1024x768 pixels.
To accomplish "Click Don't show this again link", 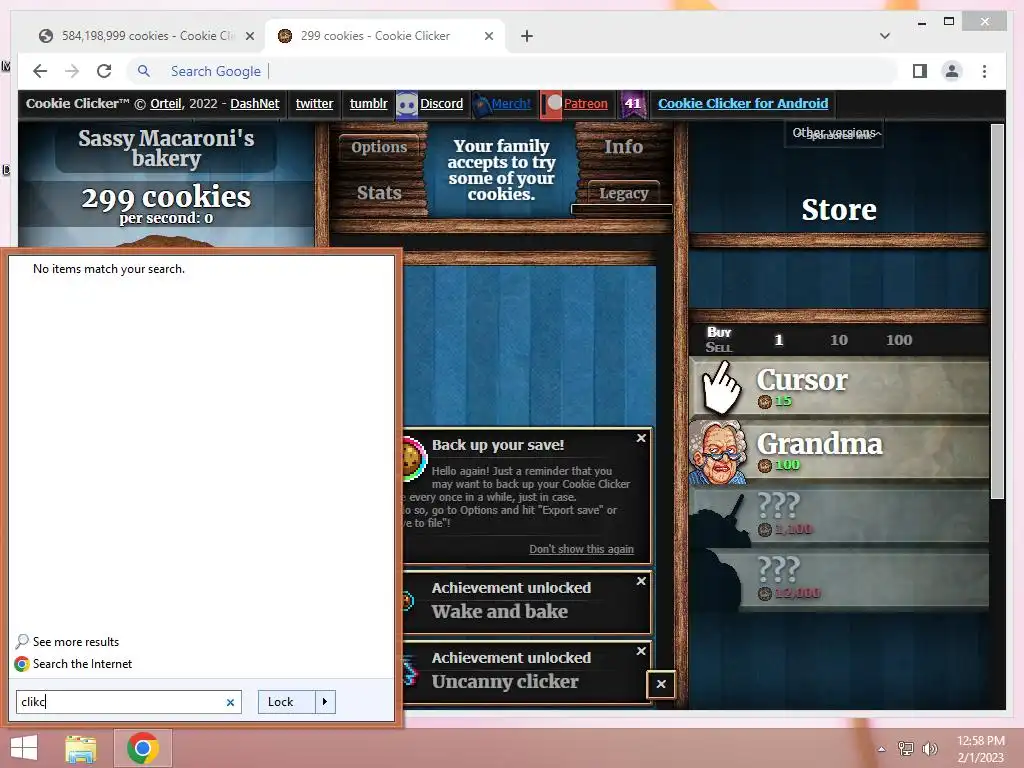I will [581, 549].
